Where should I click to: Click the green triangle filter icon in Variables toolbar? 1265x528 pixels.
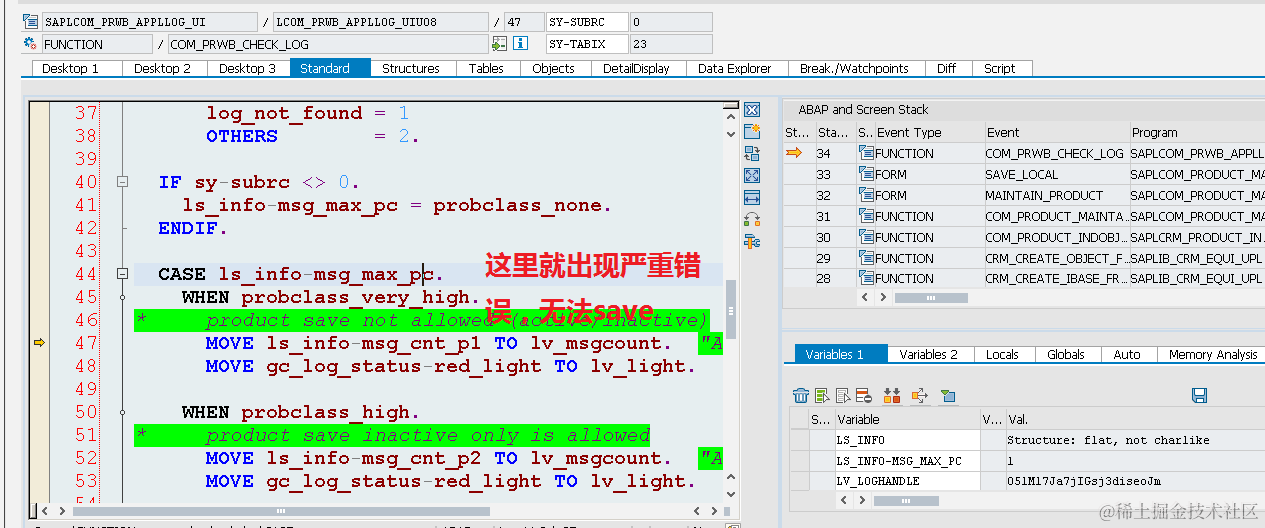click(947, 396)
